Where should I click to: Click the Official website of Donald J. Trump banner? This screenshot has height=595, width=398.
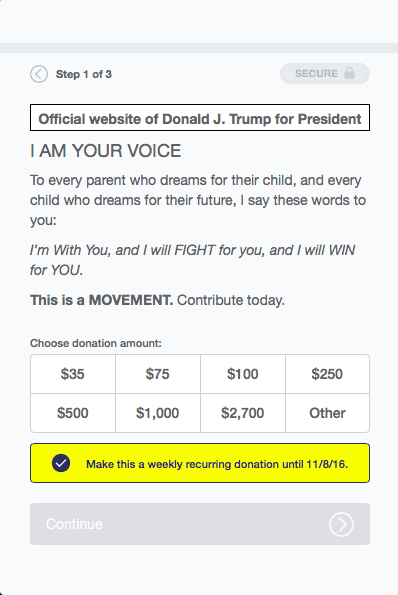[x=200, y=118]
